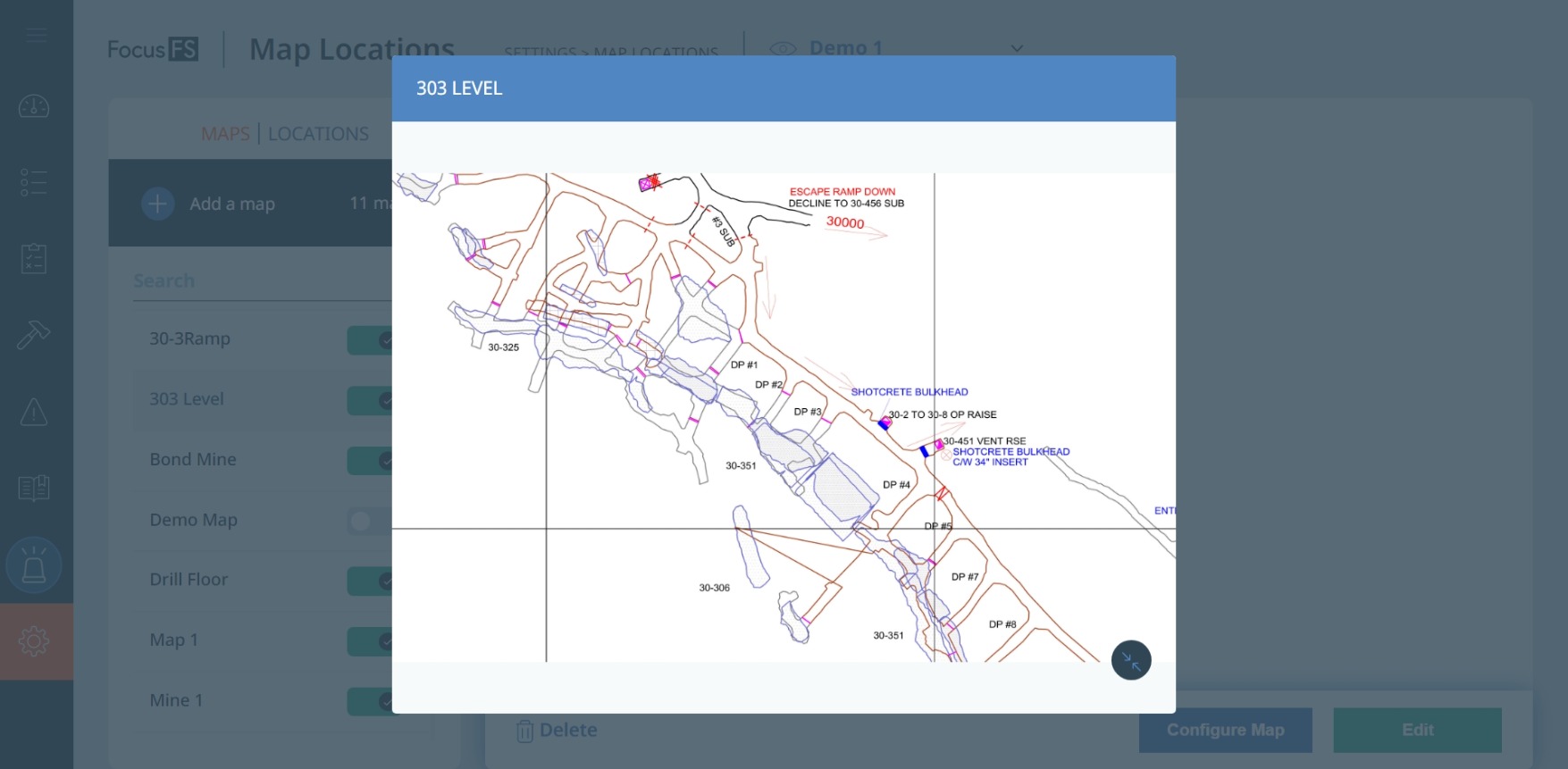
Task: Click the Search maps input field
Action: (x=263, y=281)
